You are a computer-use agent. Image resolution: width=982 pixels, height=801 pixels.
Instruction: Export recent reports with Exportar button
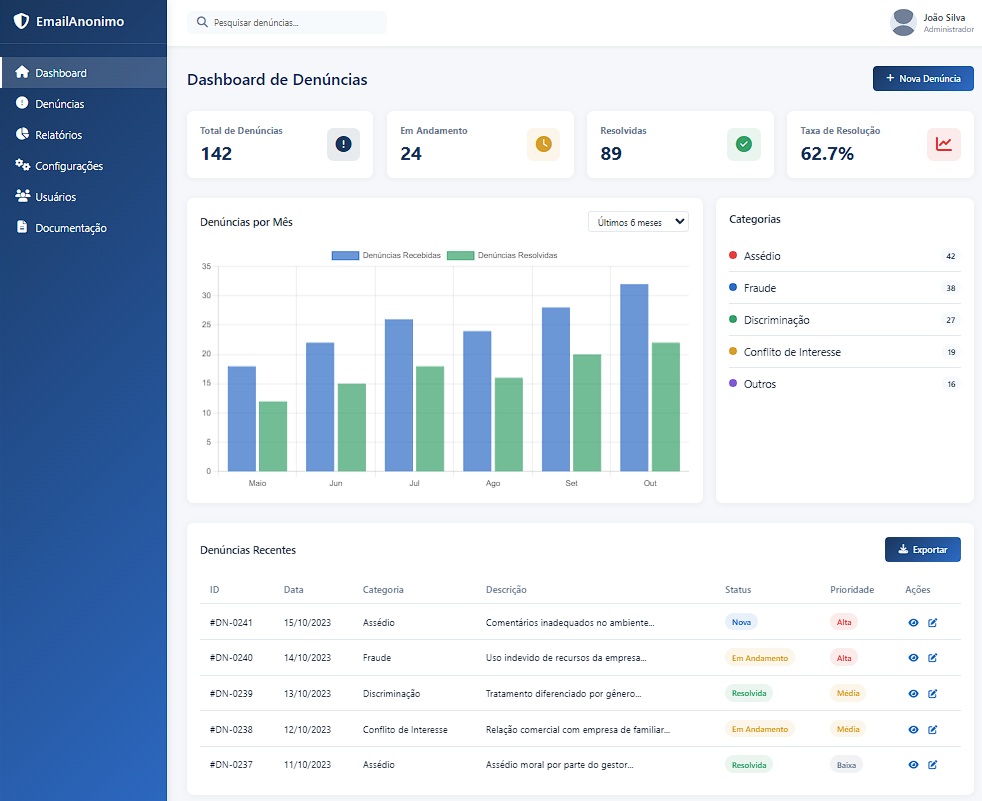point(922,549)
